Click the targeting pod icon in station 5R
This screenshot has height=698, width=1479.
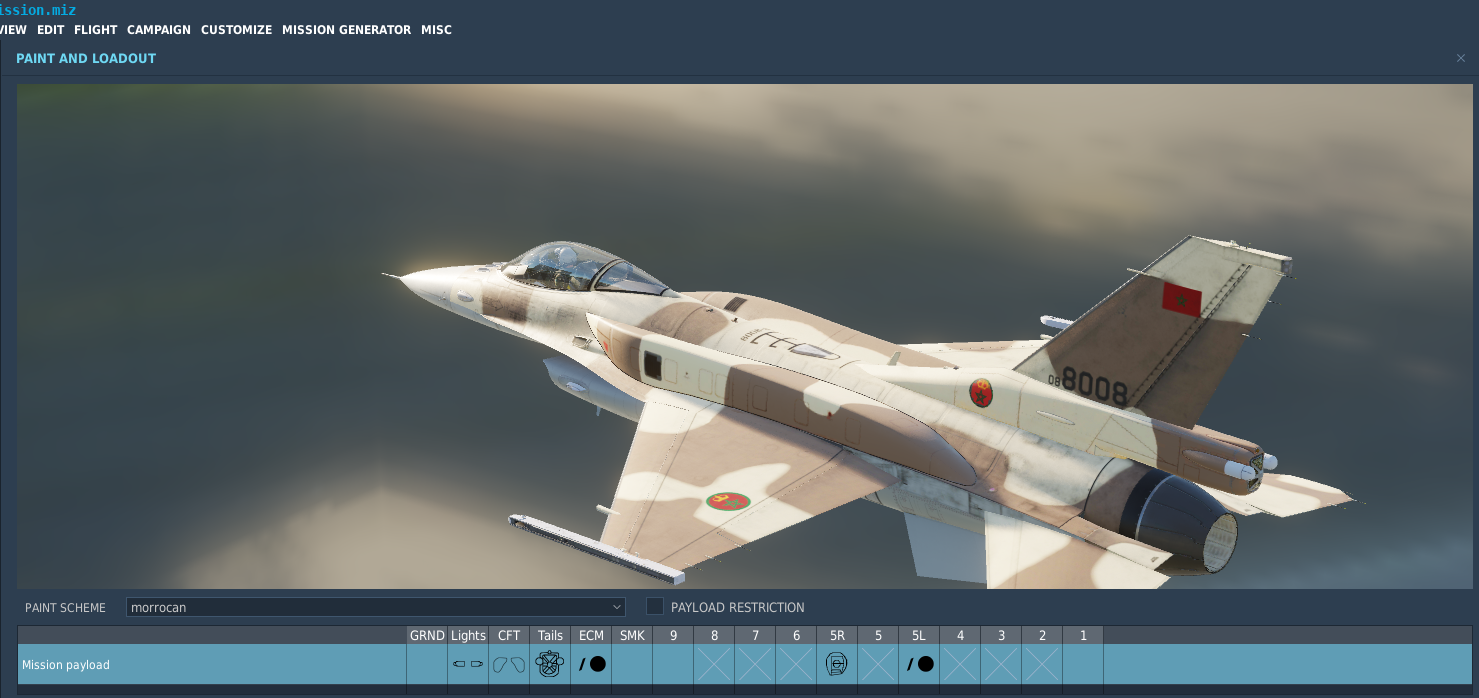click(x=837, y=664)
